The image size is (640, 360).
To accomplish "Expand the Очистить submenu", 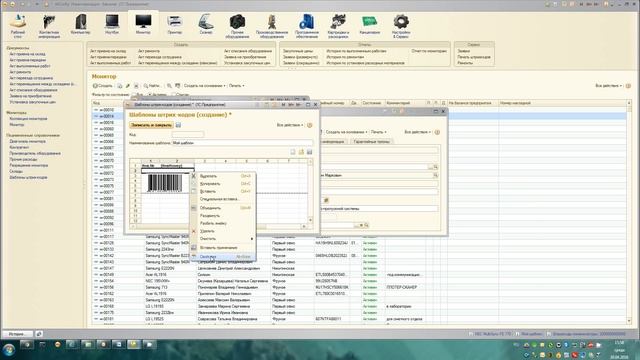I will pos(223,238).
